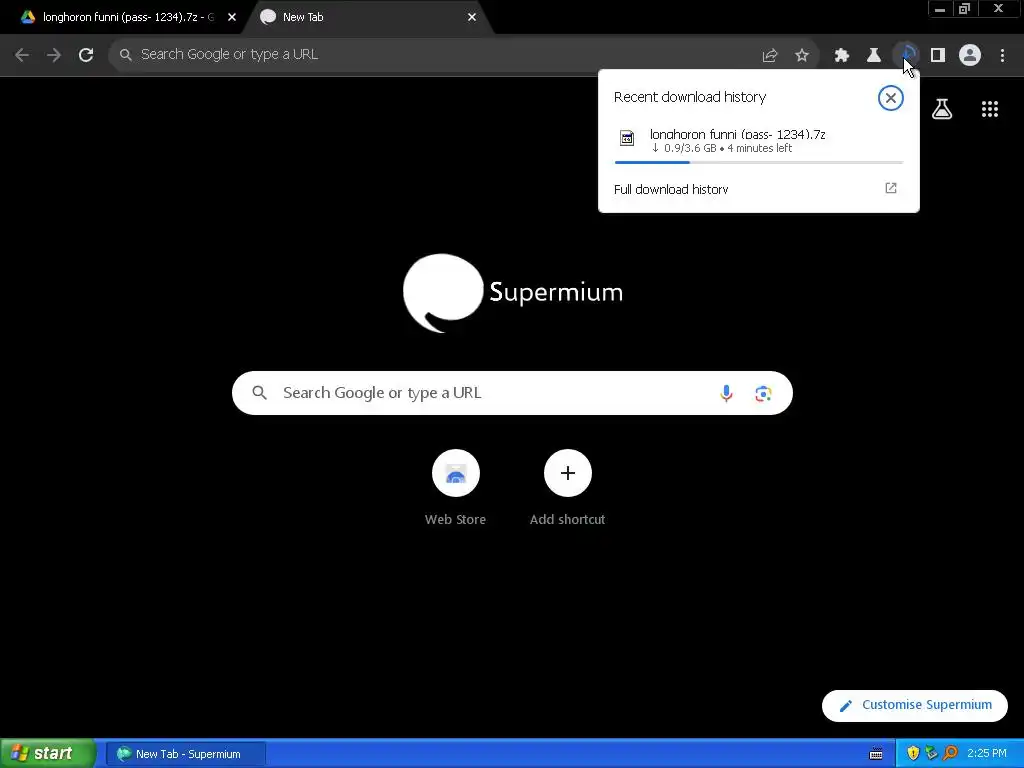The image size is (1024, 768).
Task: Click the Supermium logo
Action: [513, 293]
